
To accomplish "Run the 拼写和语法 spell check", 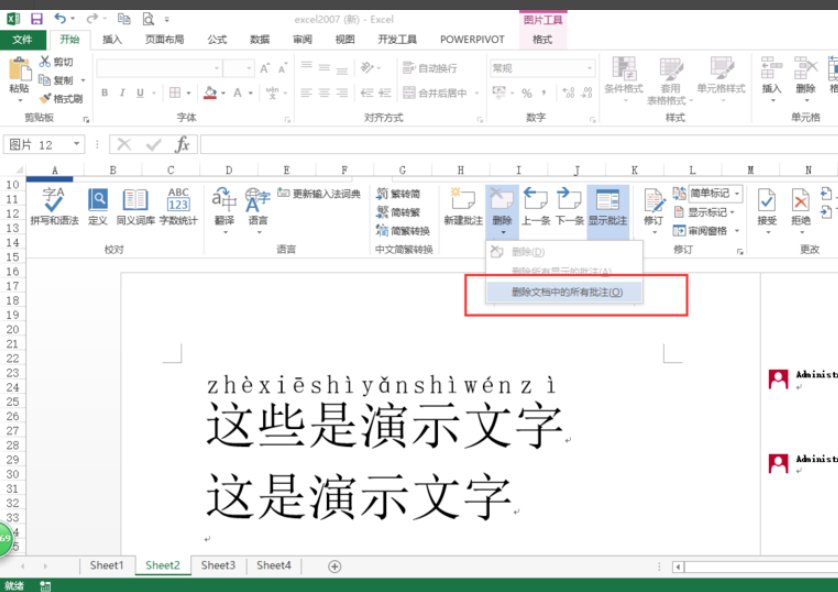I will pyautogui.click(x=56, y=205).
